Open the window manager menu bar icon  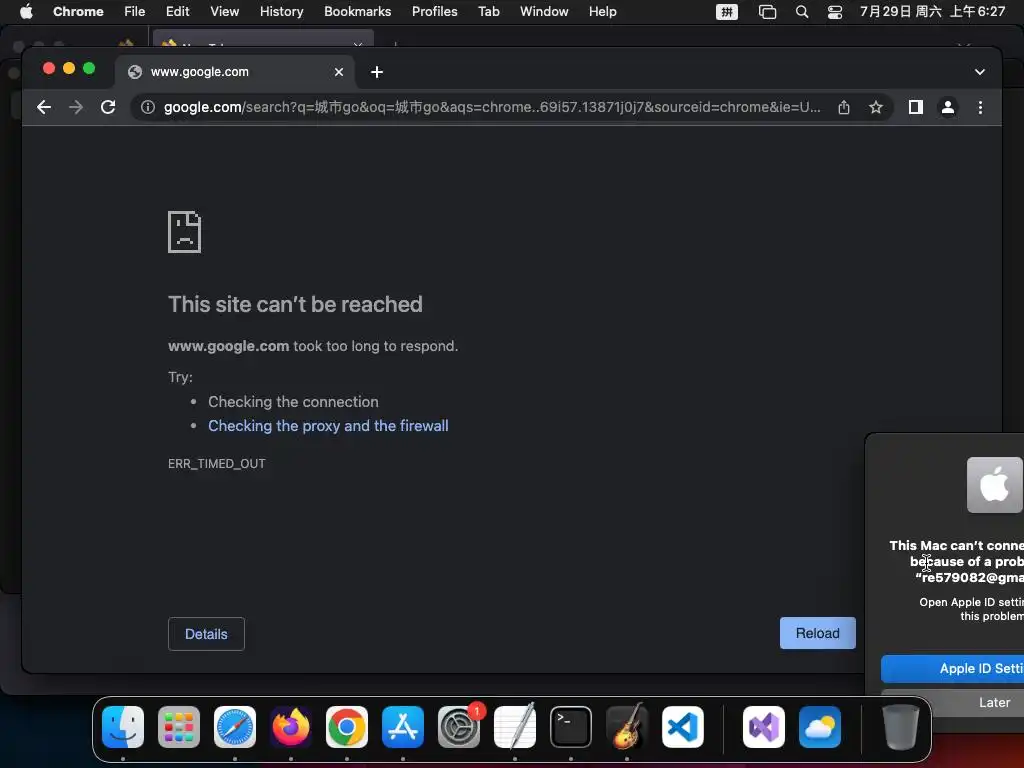click(x=767, y=12)
